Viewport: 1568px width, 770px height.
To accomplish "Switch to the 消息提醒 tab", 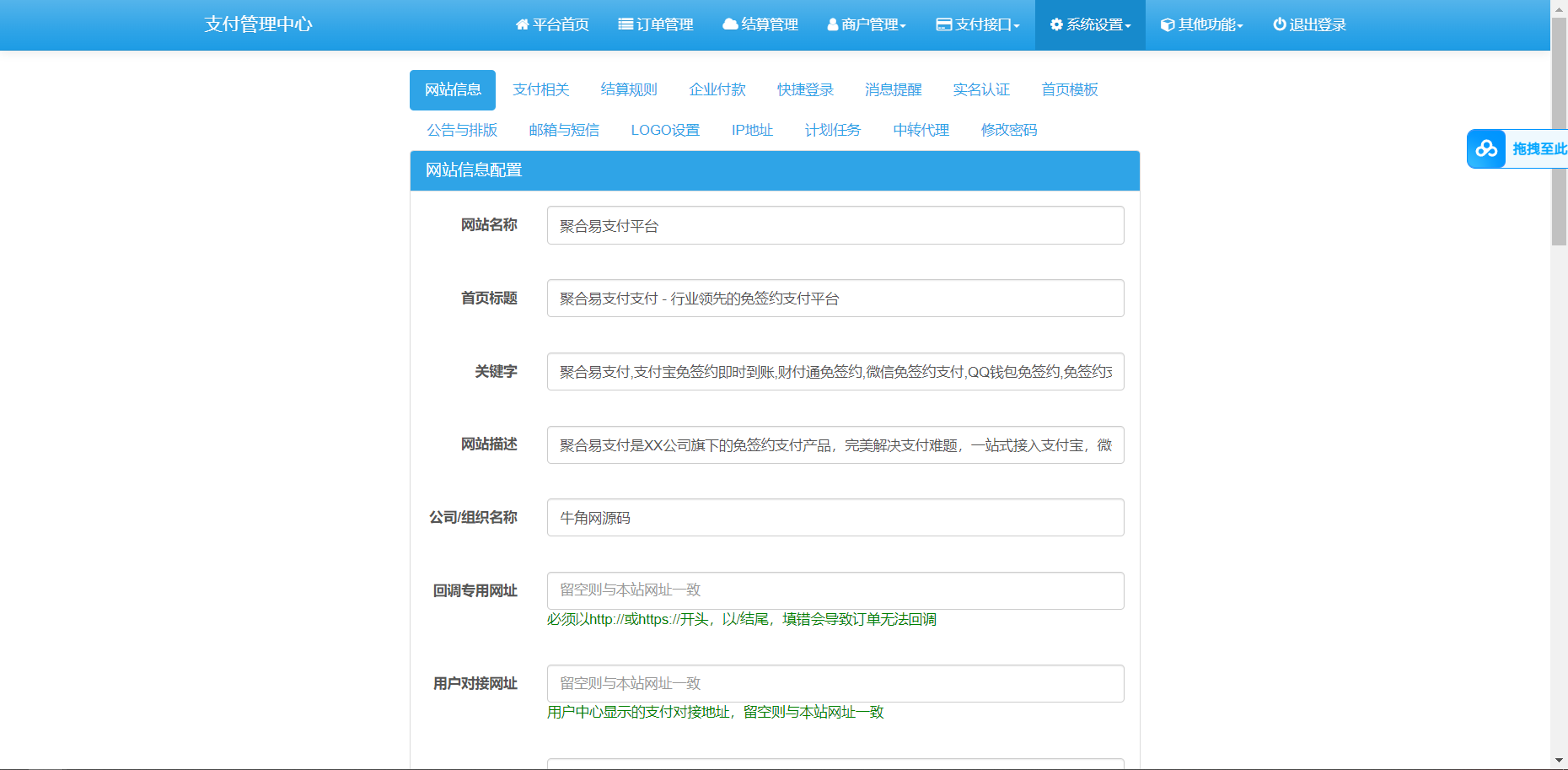I will tap(894, 89).
